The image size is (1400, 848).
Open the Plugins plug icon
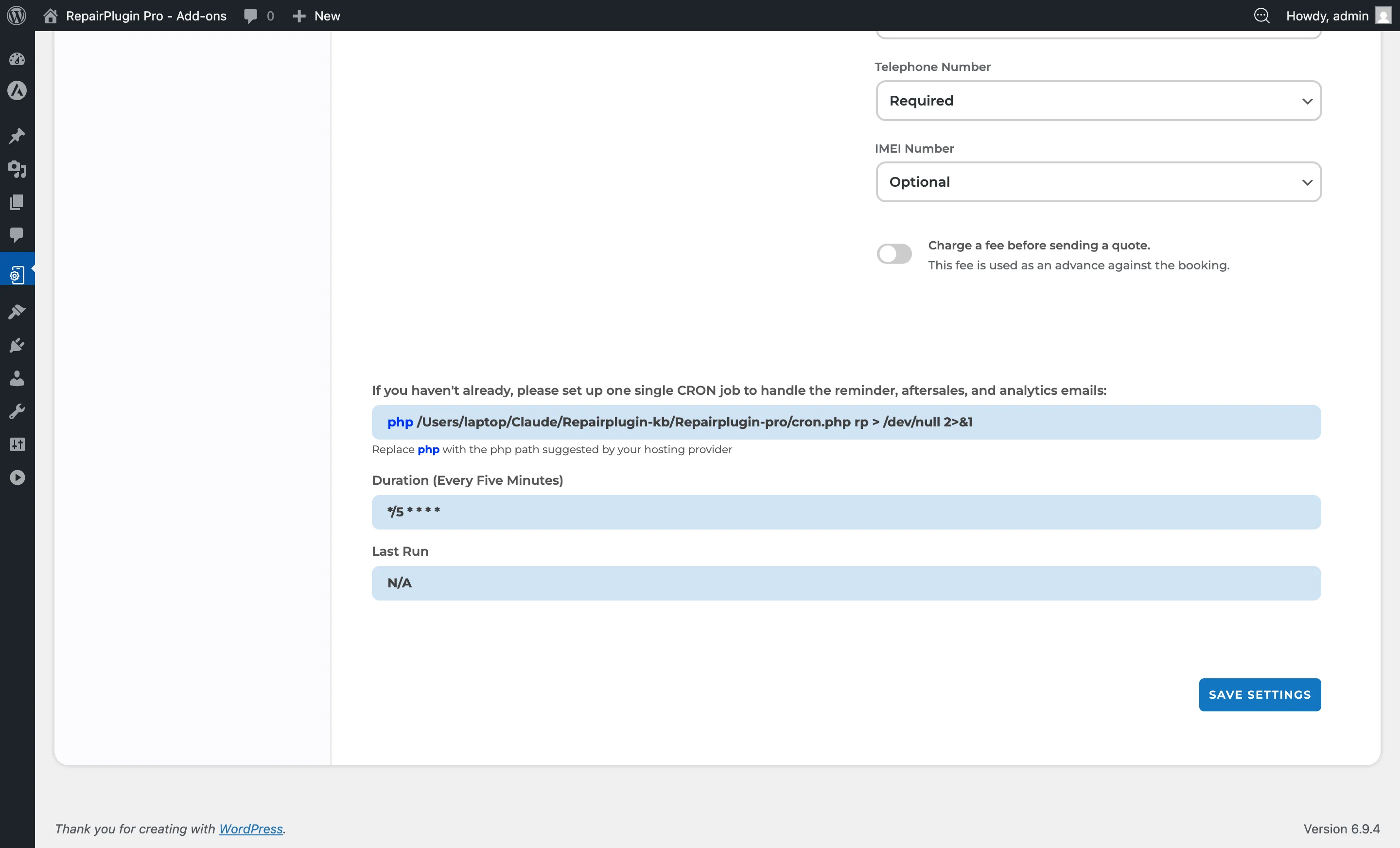pyautogui.click(x=17, y=345)
